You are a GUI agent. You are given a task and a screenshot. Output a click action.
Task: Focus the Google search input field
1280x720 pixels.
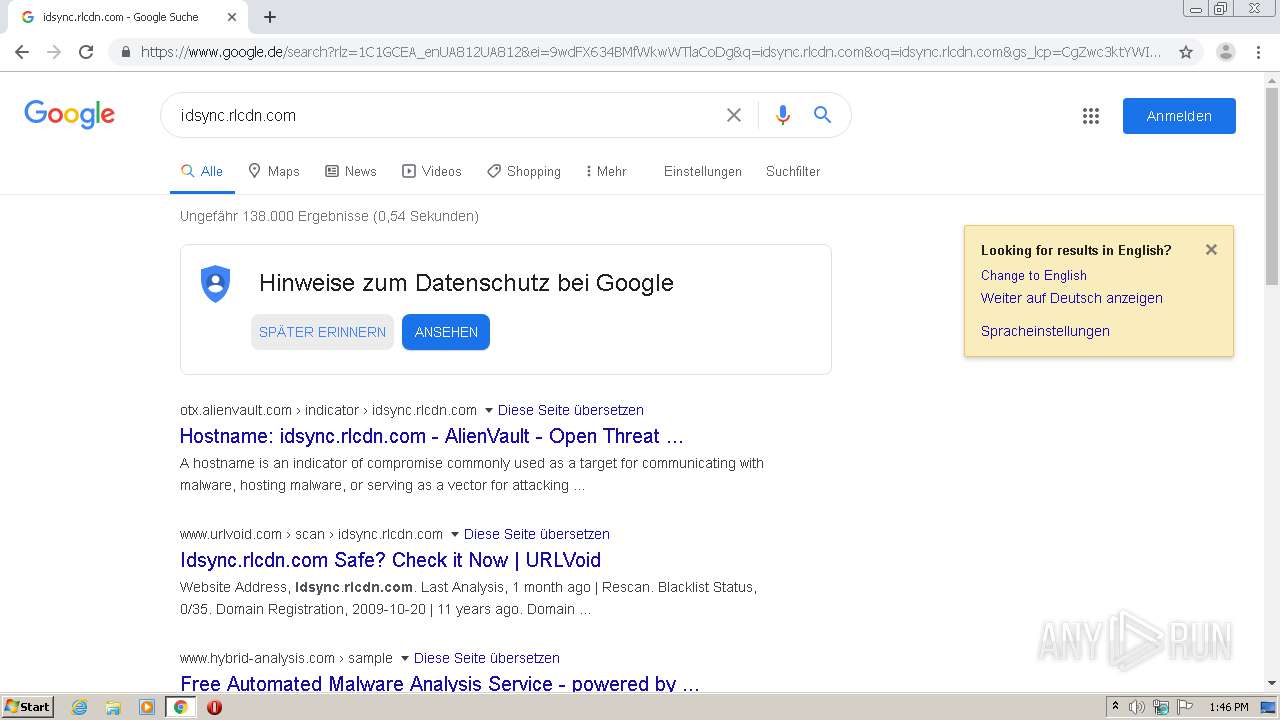tap(445, 115)
